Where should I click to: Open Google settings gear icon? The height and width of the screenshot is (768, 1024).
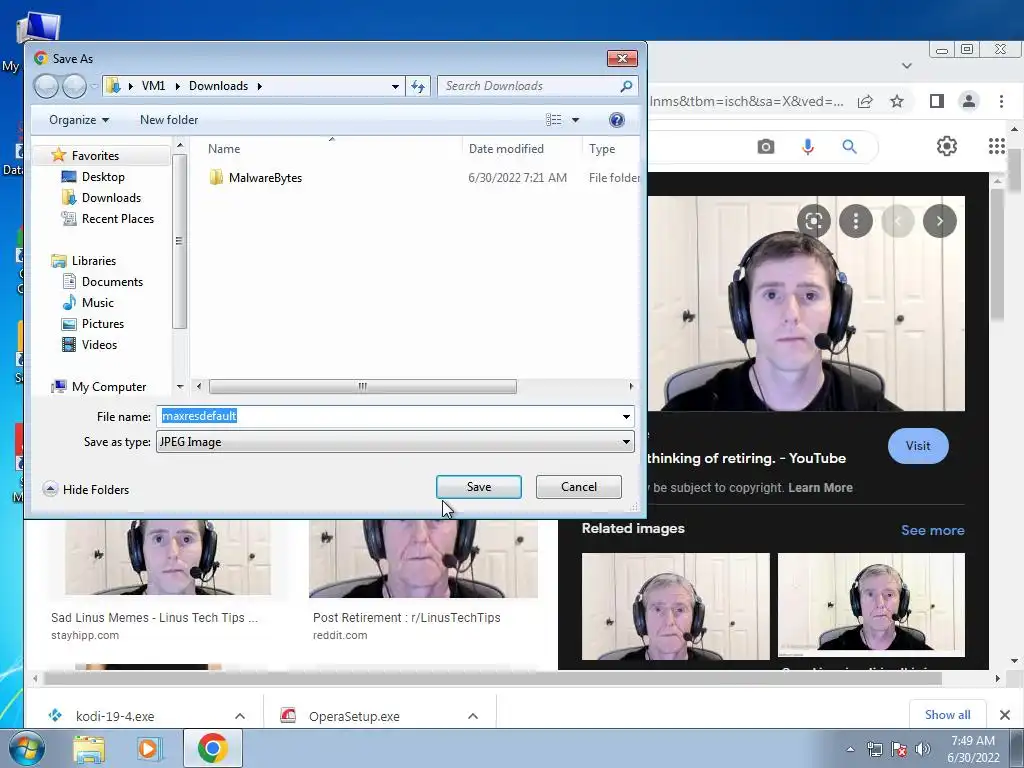click(947, 146)
